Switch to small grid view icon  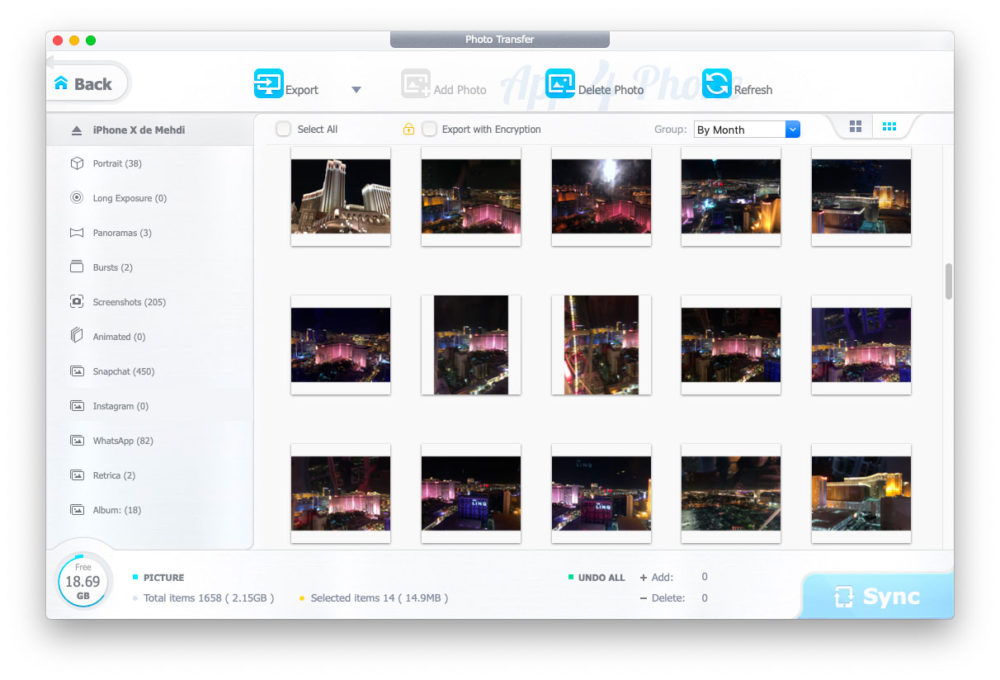tap(889, 127)
